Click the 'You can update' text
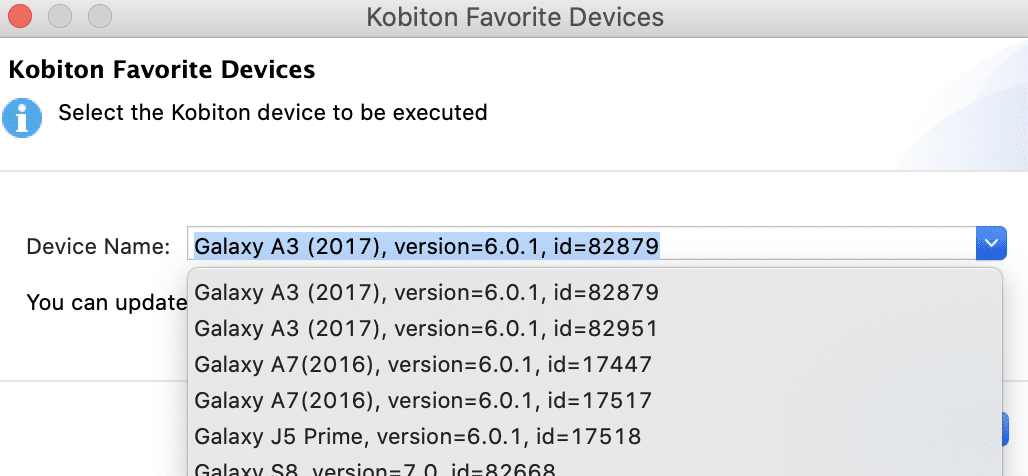Screen dimensions: 1028x476 point(106,301)
